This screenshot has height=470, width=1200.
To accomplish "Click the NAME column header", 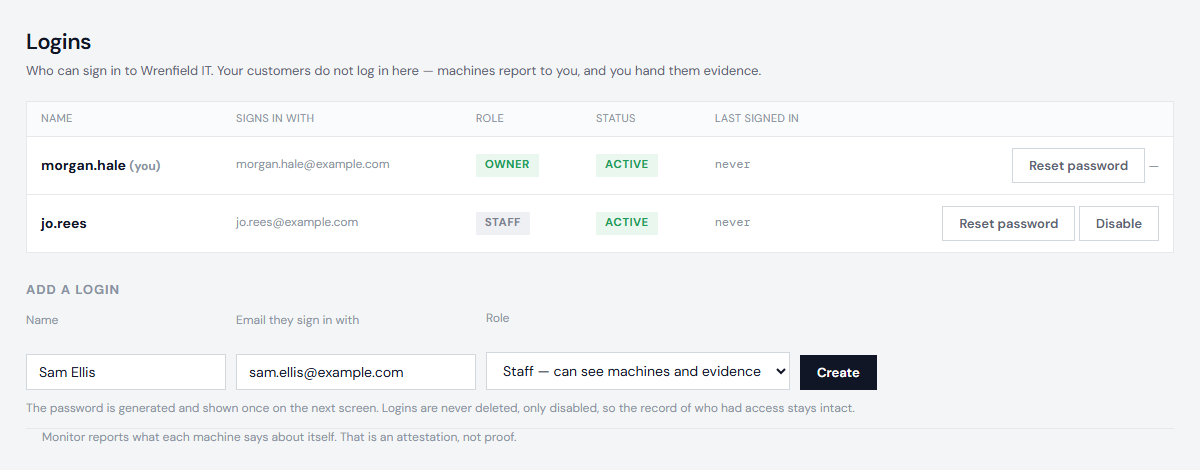I will tap(57, 118).
